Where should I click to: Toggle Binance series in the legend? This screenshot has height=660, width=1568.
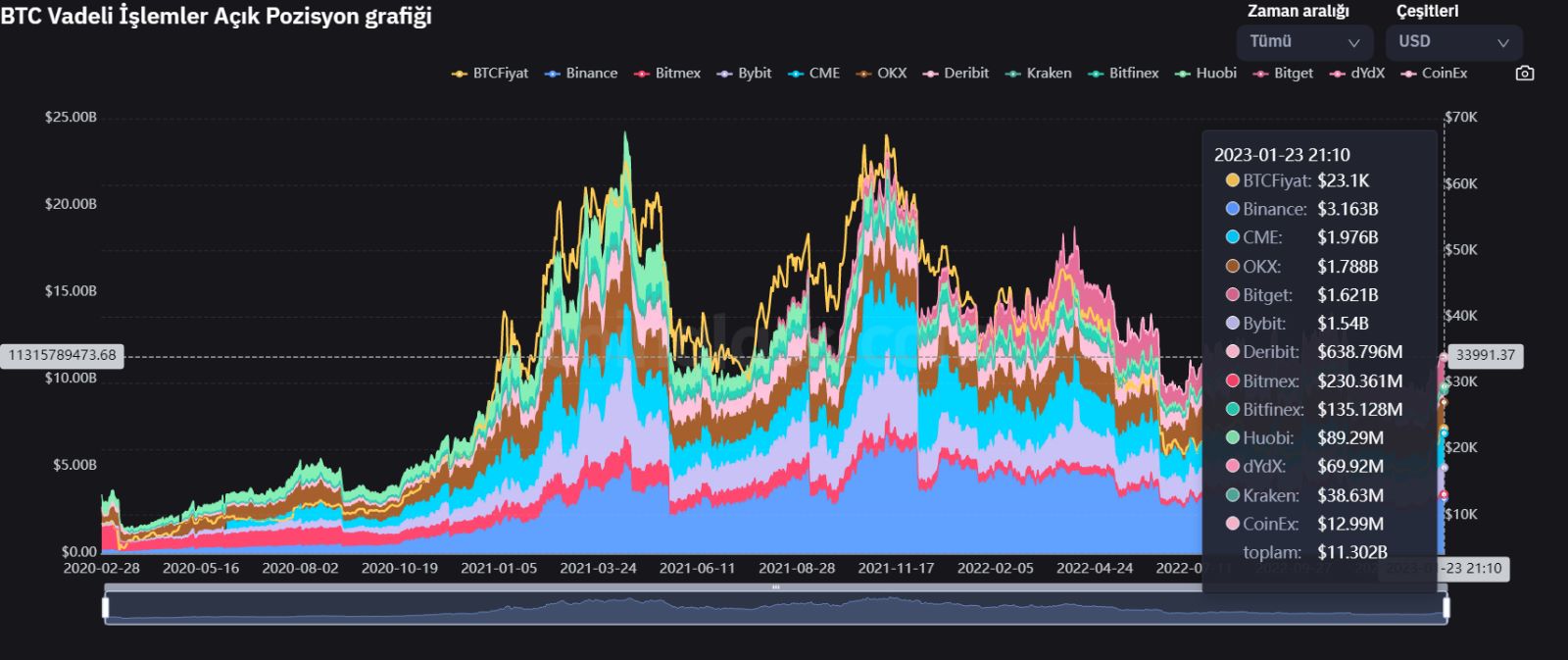pyautogui.click(x=581, y=74)
